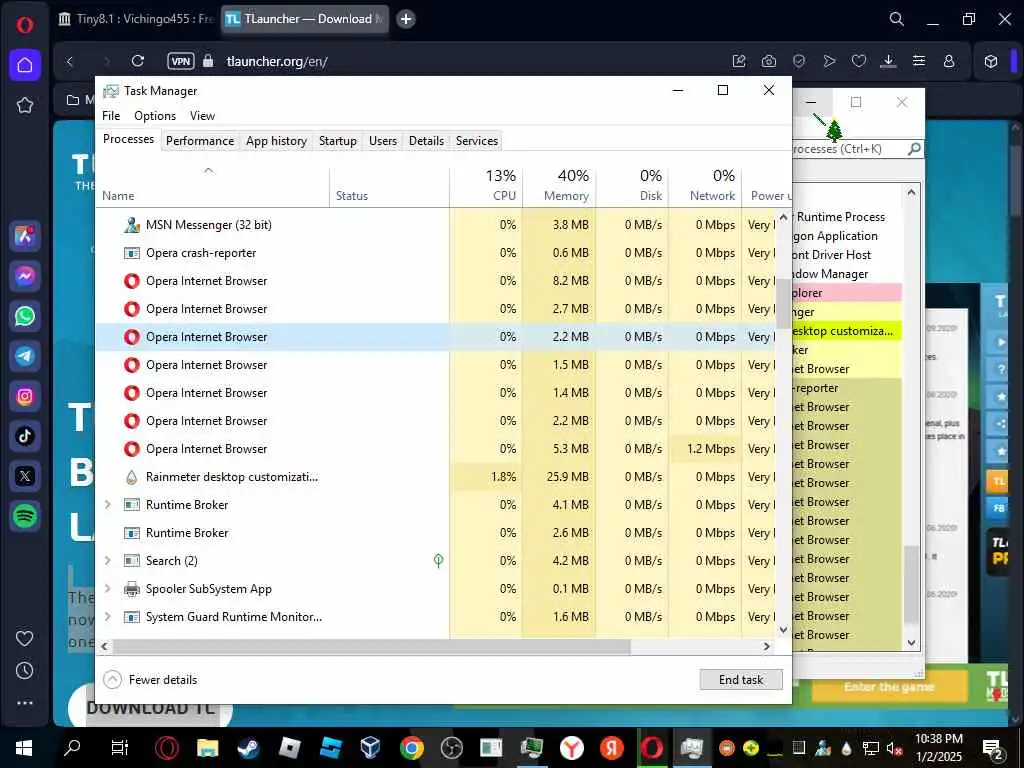Expand Spooler SubSystem App row
The height and width of the screenshot is (768, 1024).
tap(108, 589)
